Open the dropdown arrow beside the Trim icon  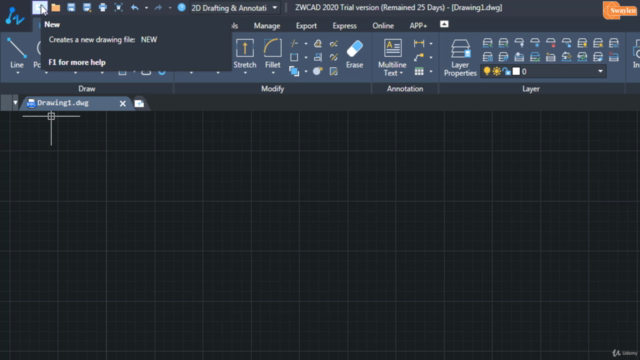[x=306, y=44]
